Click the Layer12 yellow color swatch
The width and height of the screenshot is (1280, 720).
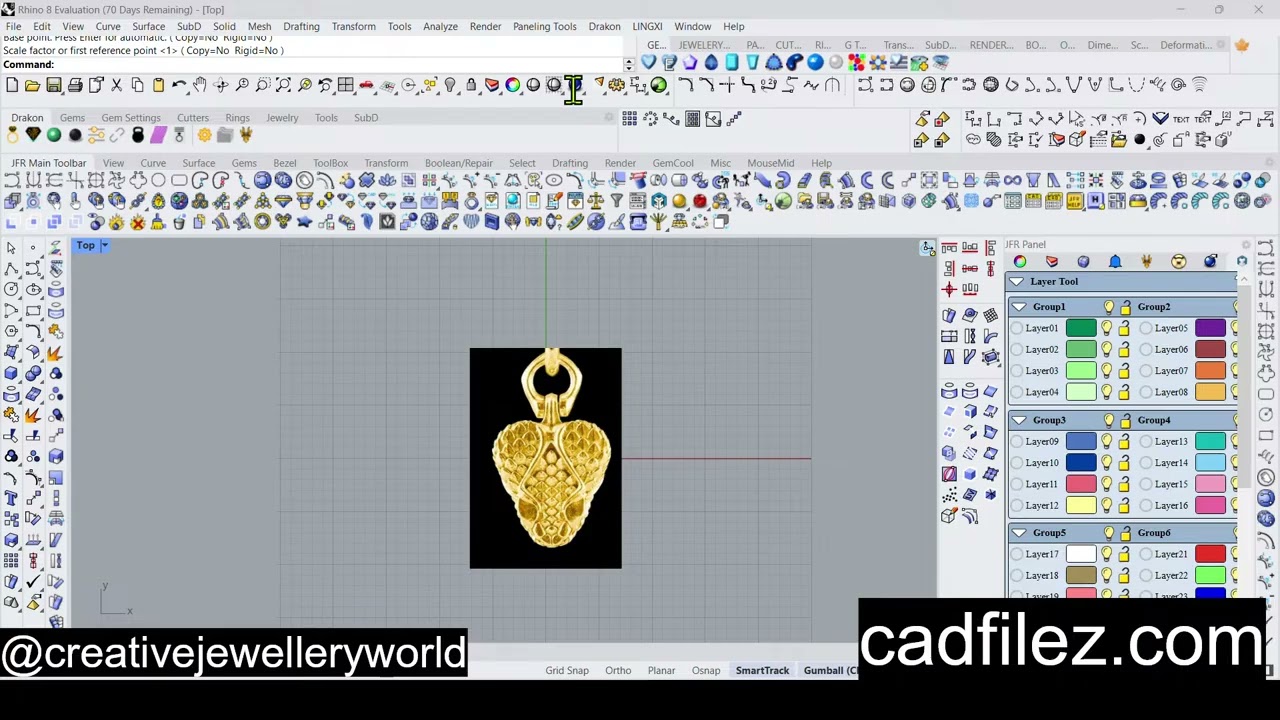click(1081, 506)
